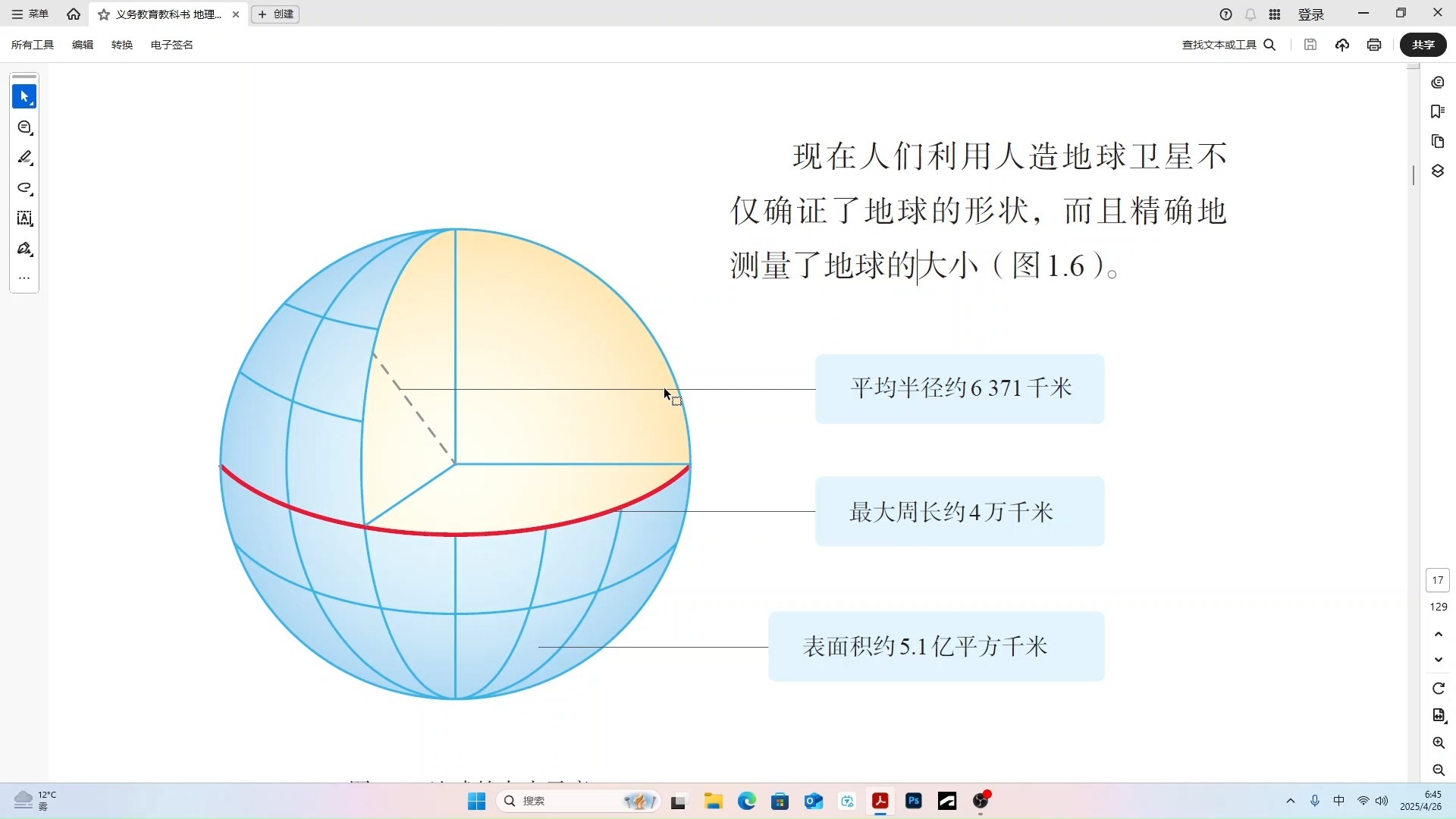This screenshot has width=1456, height=819.
Task: Click the 共享 share button
Action: (x=1423, y=45)
